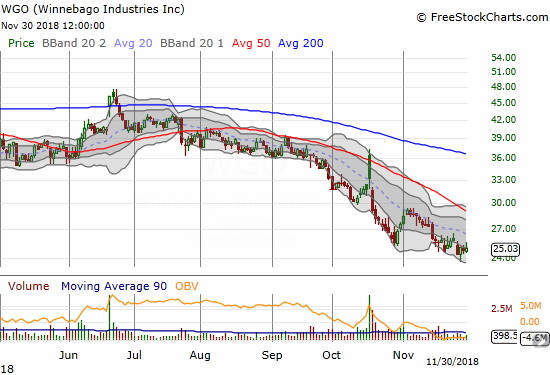Image resolution: width=550 pixels, height=375 pixels.
Task: Click the Aug month label
Action: 200,355
